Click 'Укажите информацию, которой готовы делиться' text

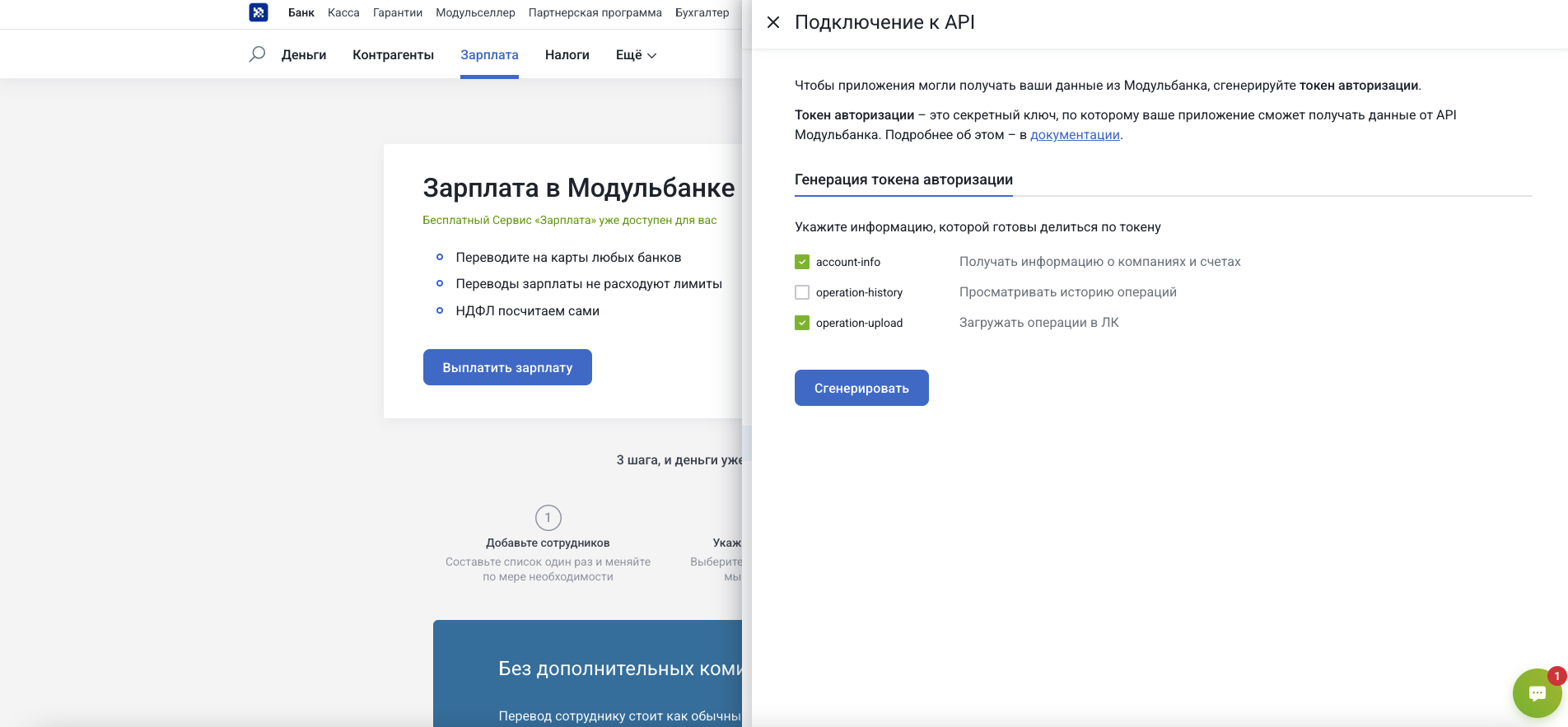pyautogui.click(x=978, y=227)
